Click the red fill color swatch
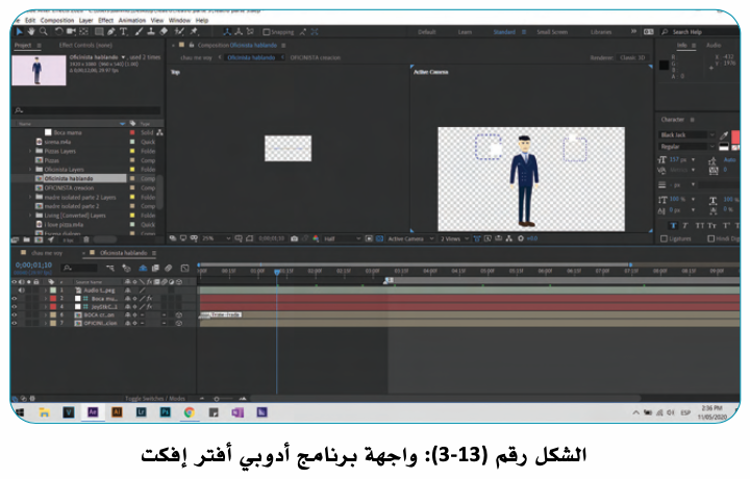Viewport: 750px width, 479px height. pyautogui.click(x=736, y=136)
